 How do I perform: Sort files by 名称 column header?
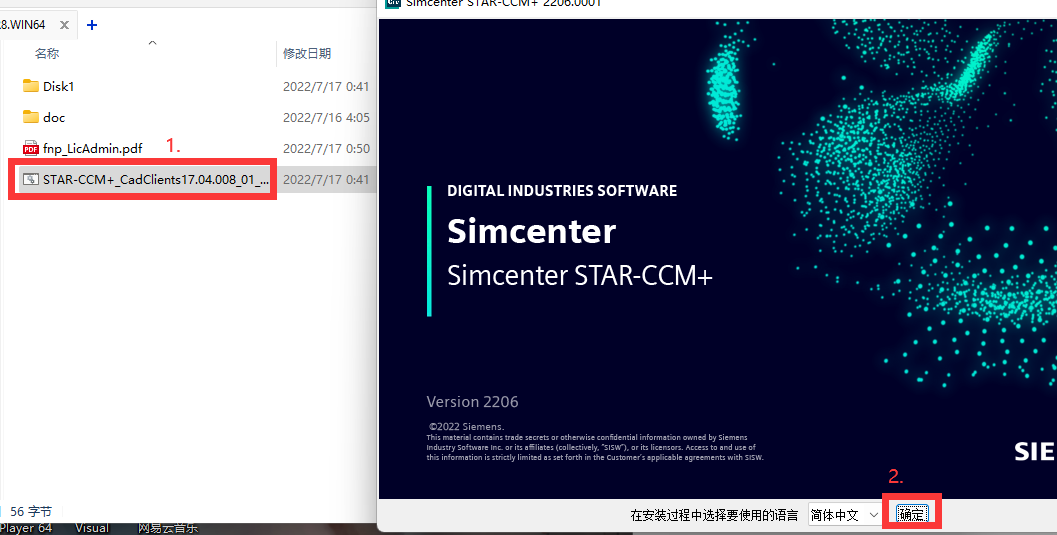click(x=47, y=53)
